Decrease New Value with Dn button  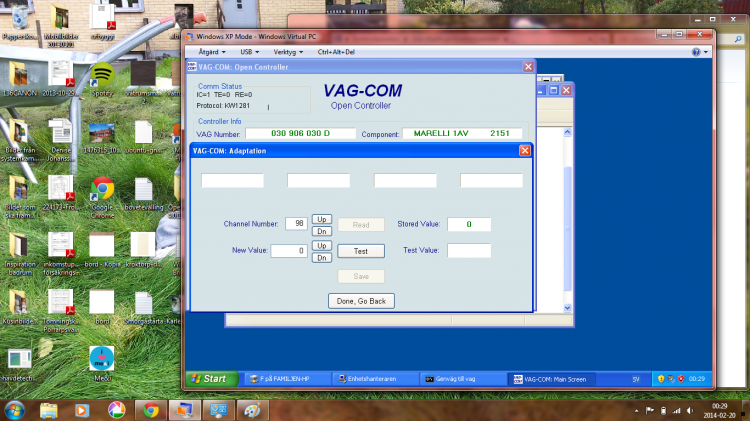pos(322,258)
